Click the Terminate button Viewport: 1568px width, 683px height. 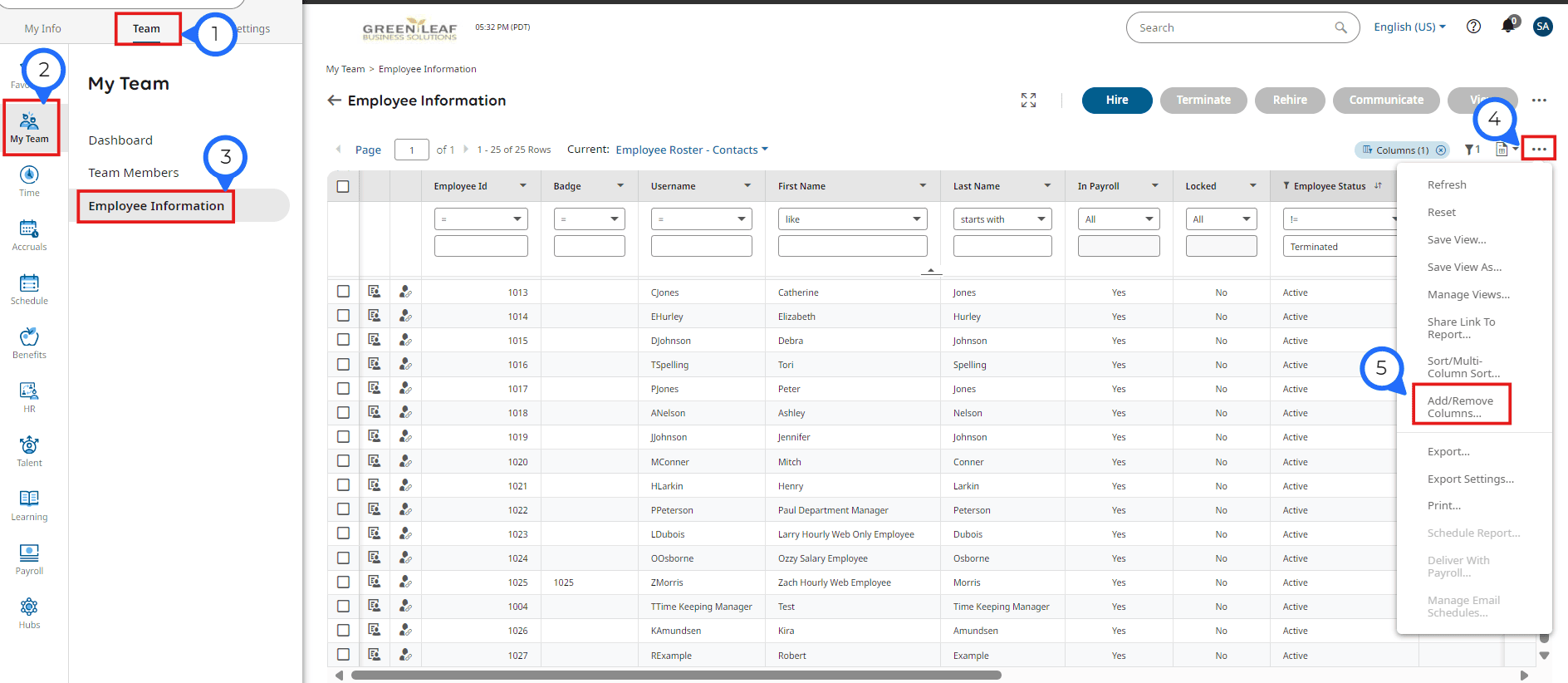(1203, 101)
